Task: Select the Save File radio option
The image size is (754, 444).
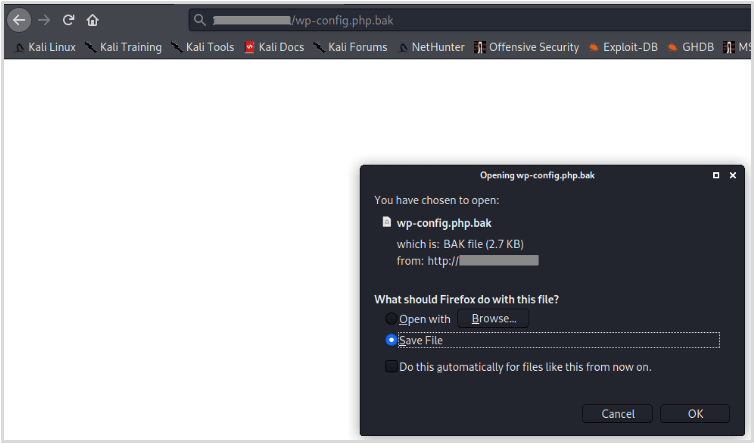Action: pos(391,340)
